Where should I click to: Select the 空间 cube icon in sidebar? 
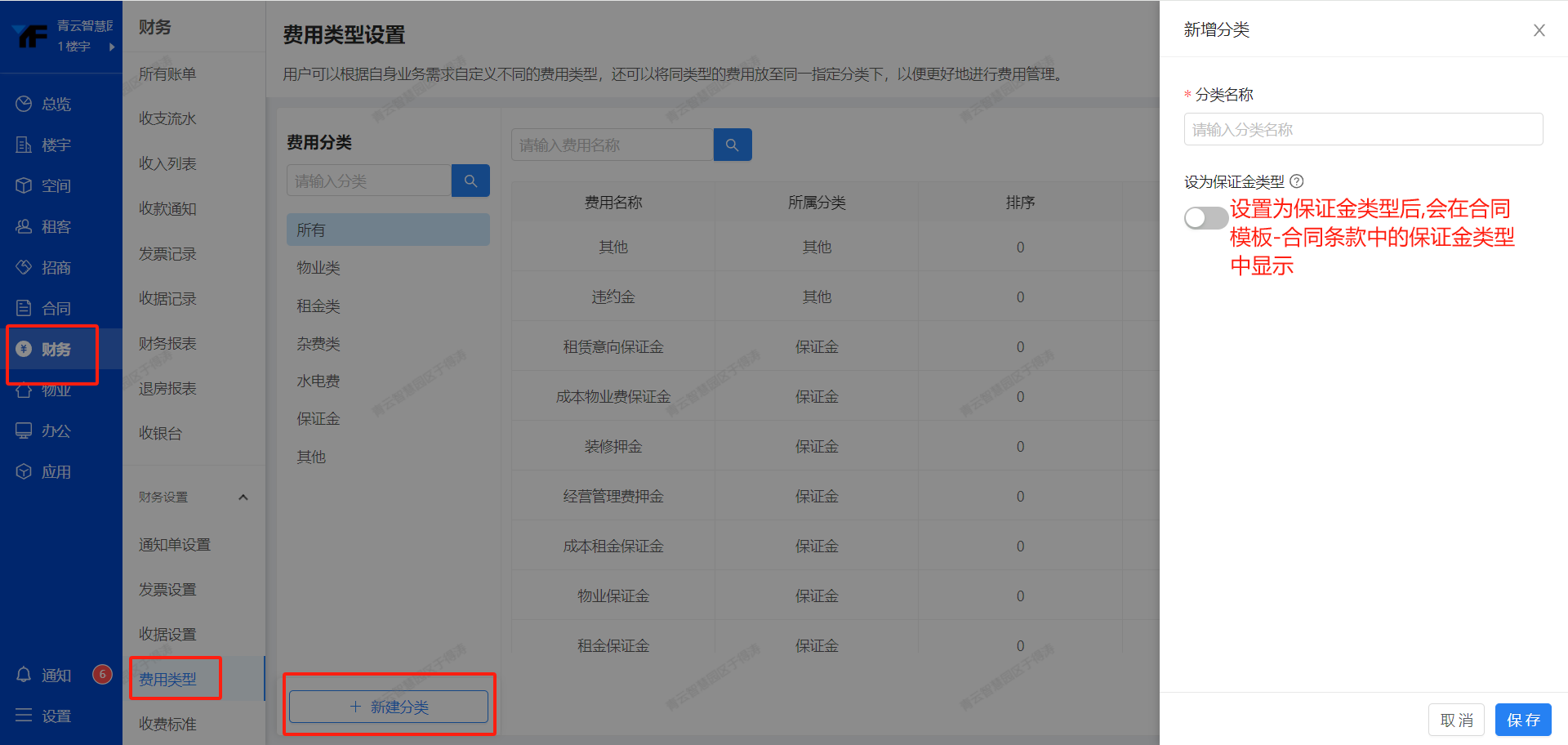pos(24,185)
